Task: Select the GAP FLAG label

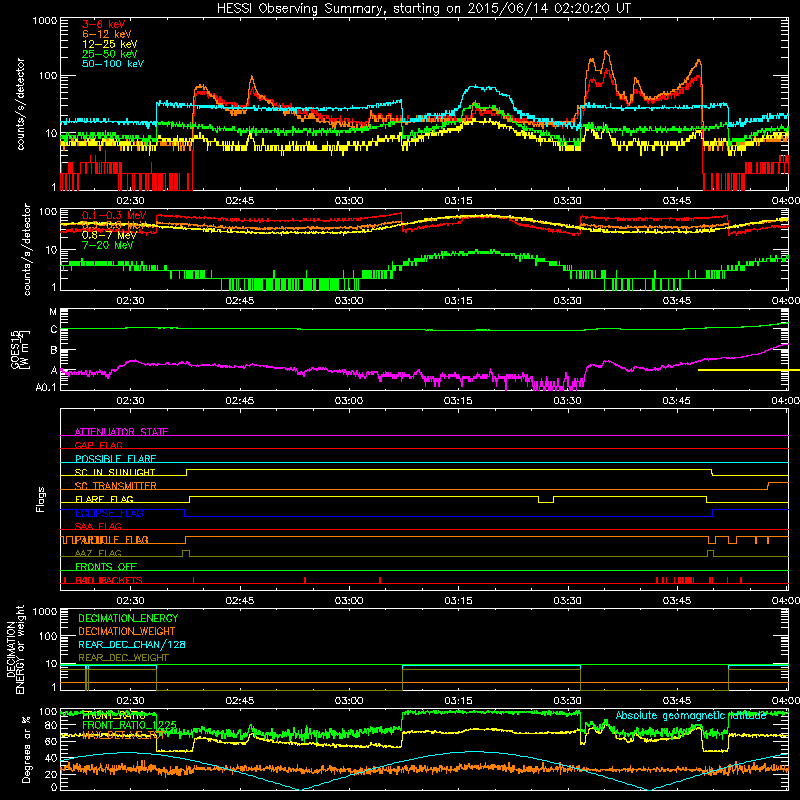Action: [98, 445]
